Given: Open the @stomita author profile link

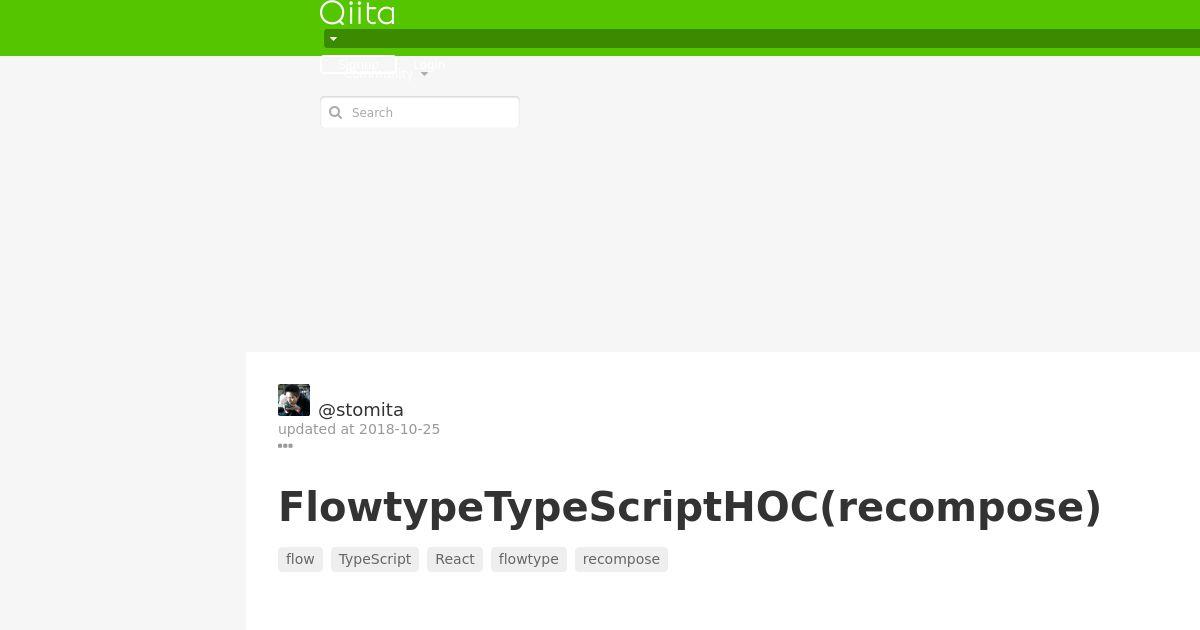Looking at the screenshot, I should [x=361, y=410].
